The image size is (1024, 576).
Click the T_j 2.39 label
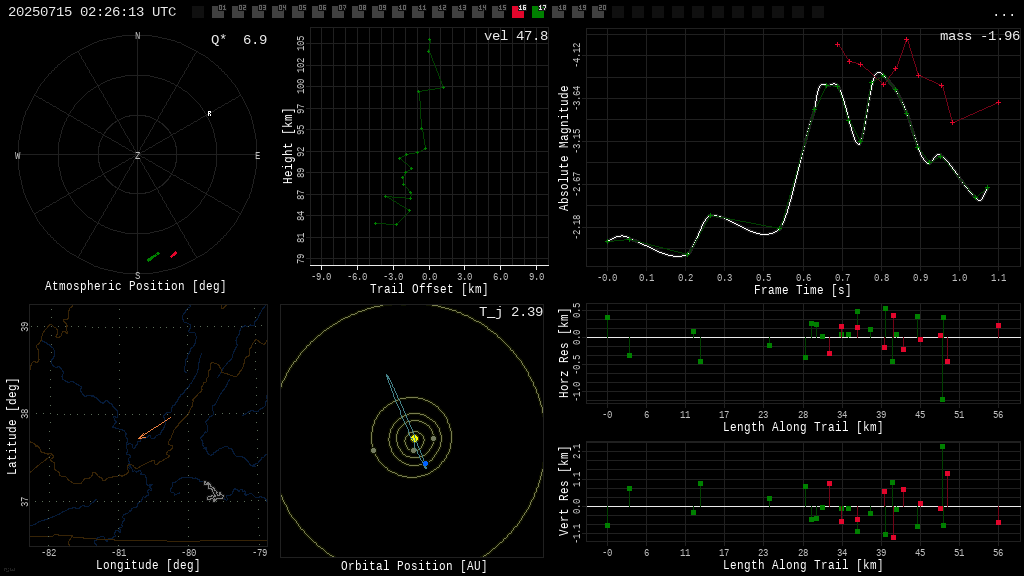[x=510, y=313]
